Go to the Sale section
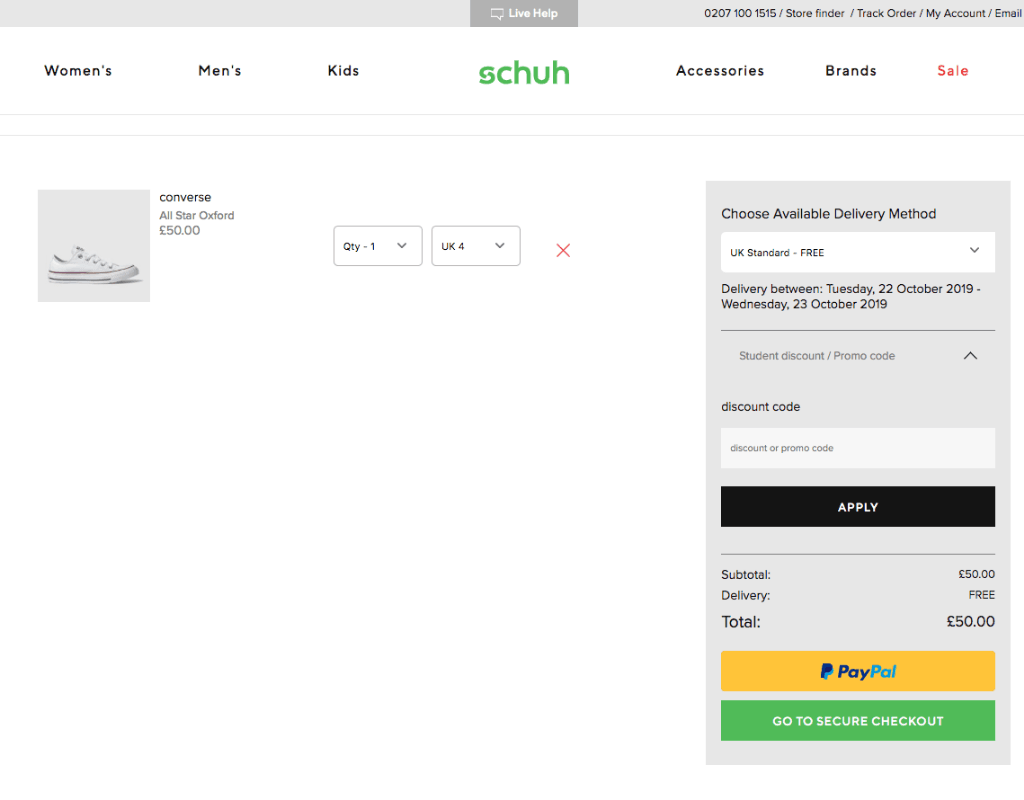The width and height of the screenshot is (1024, 800). (953, 71)
